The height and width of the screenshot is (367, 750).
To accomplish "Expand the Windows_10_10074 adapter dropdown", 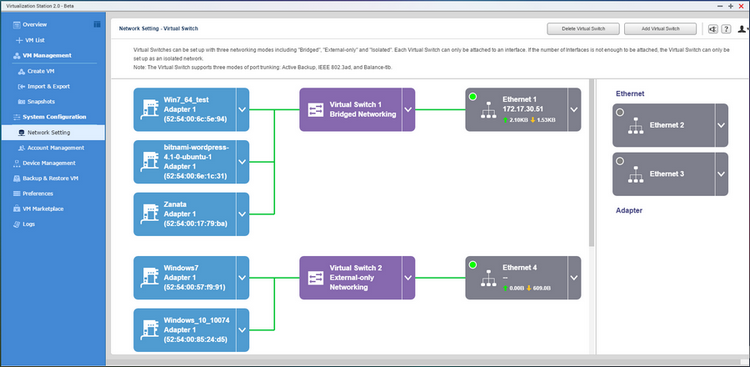I will (242, 330).
